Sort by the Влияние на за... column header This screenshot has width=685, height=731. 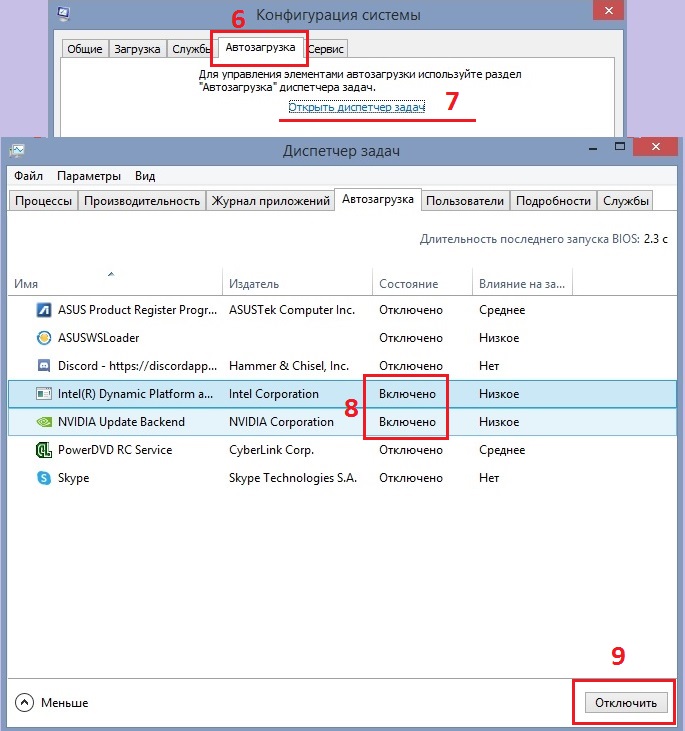[x=522, y=283]
